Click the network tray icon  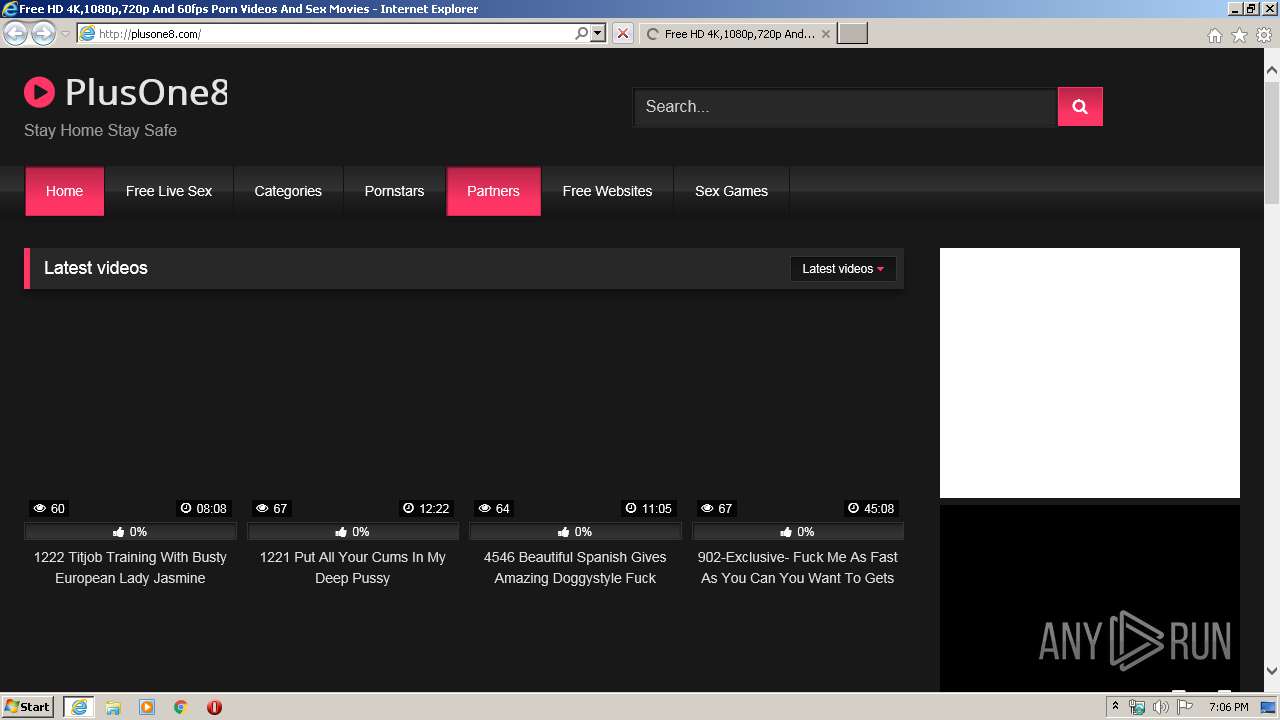[1137, 707]
